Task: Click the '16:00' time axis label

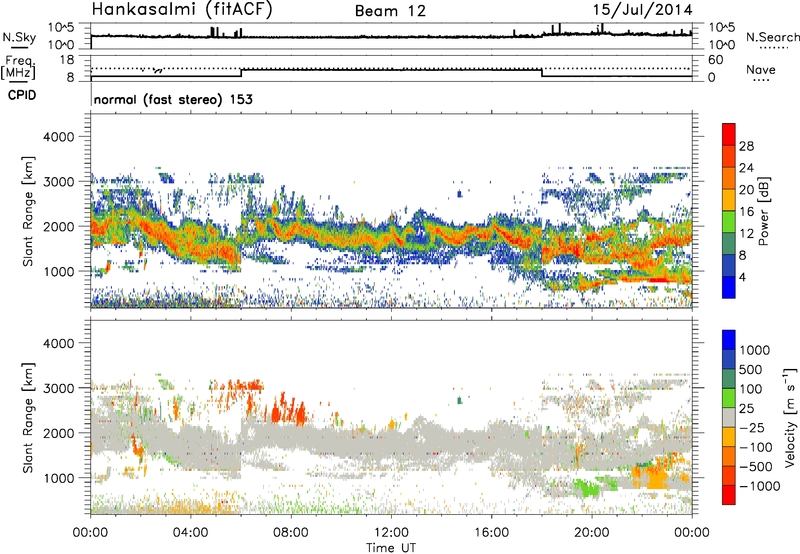Action: pos(491,533)
